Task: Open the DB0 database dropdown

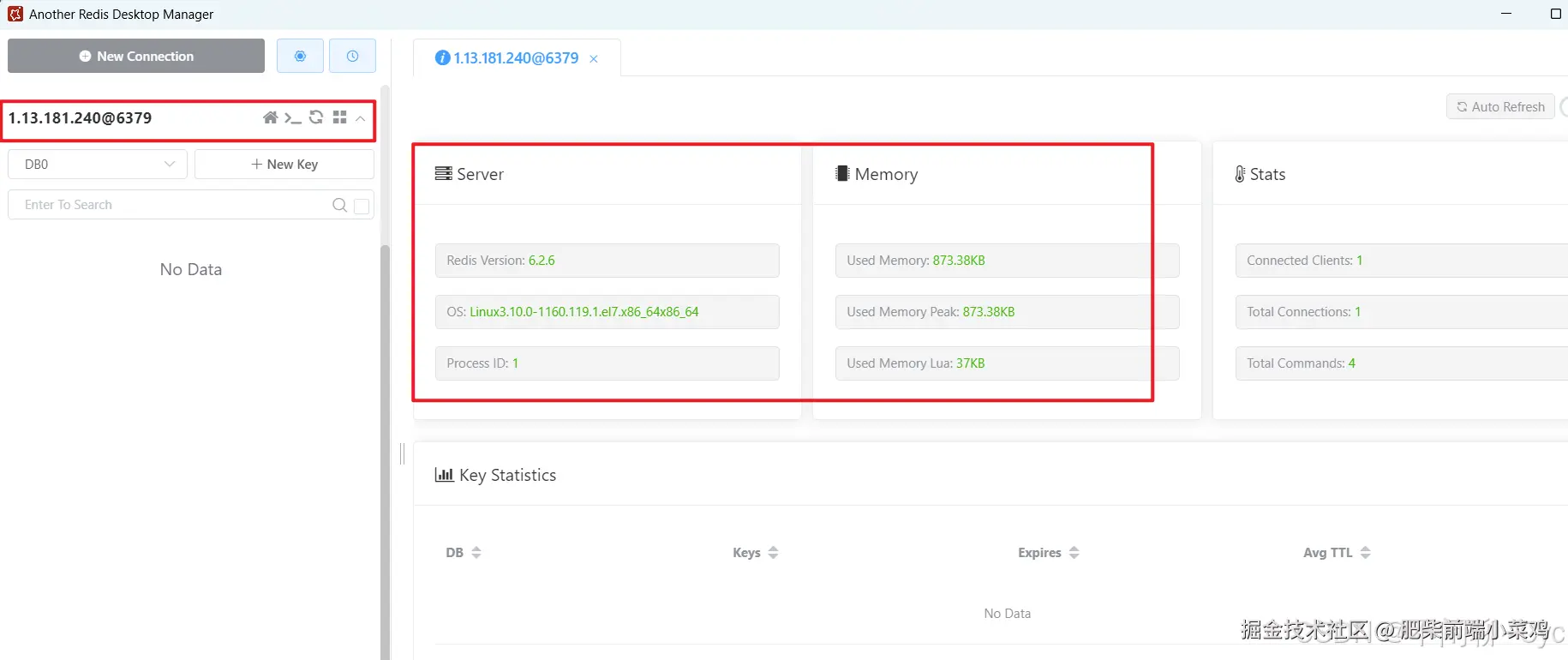Action: (98, 164)
